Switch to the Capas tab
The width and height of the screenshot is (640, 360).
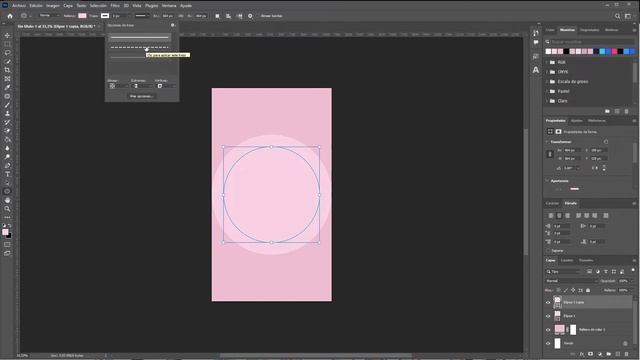(x=551, y=260)
